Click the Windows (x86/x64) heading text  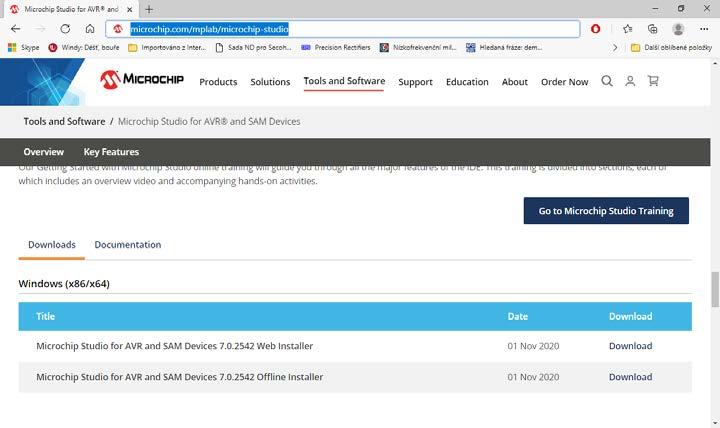click(64, 284)
